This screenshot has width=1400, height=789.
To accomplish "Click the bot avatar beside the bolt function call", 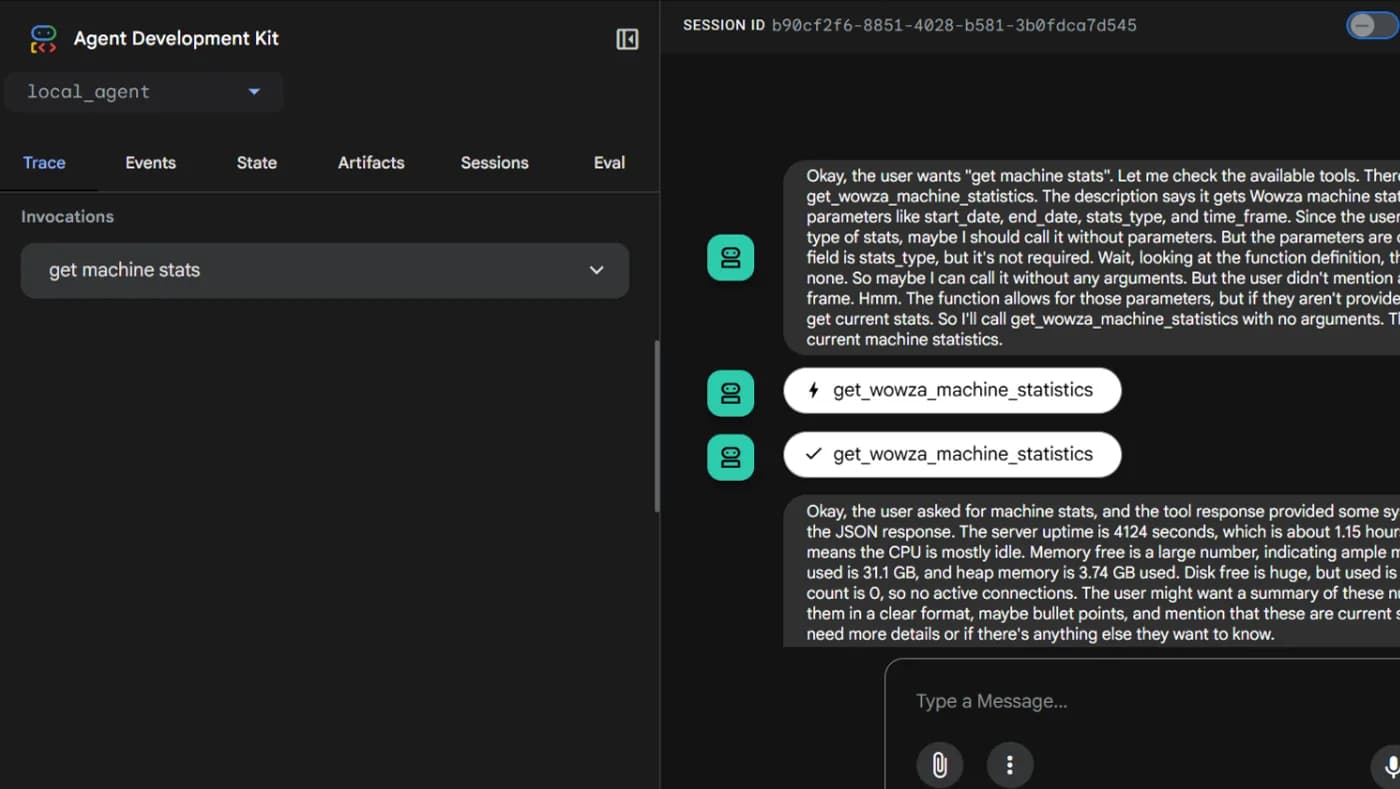I will tap(731, 393).
